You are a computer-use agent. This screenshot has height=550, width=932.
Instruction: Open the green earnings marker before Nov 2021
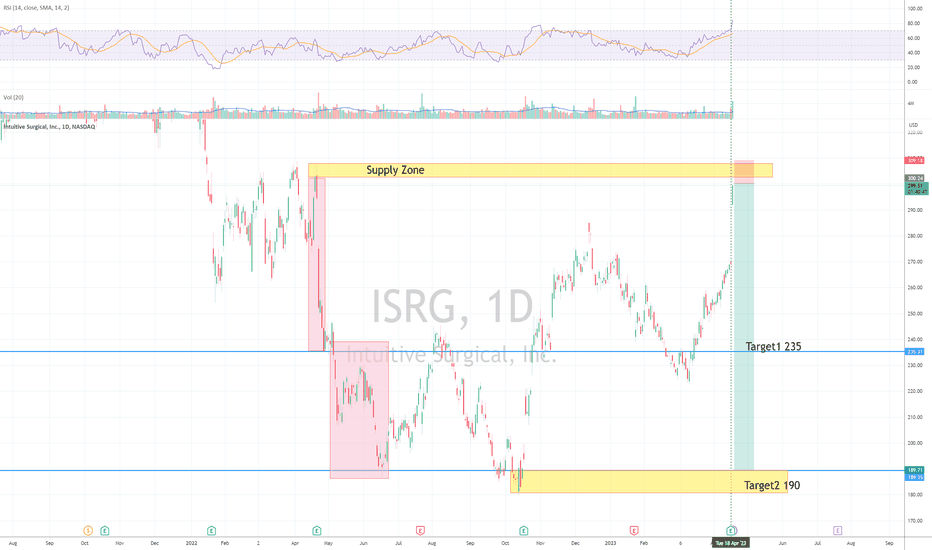(x=105, y=530)
